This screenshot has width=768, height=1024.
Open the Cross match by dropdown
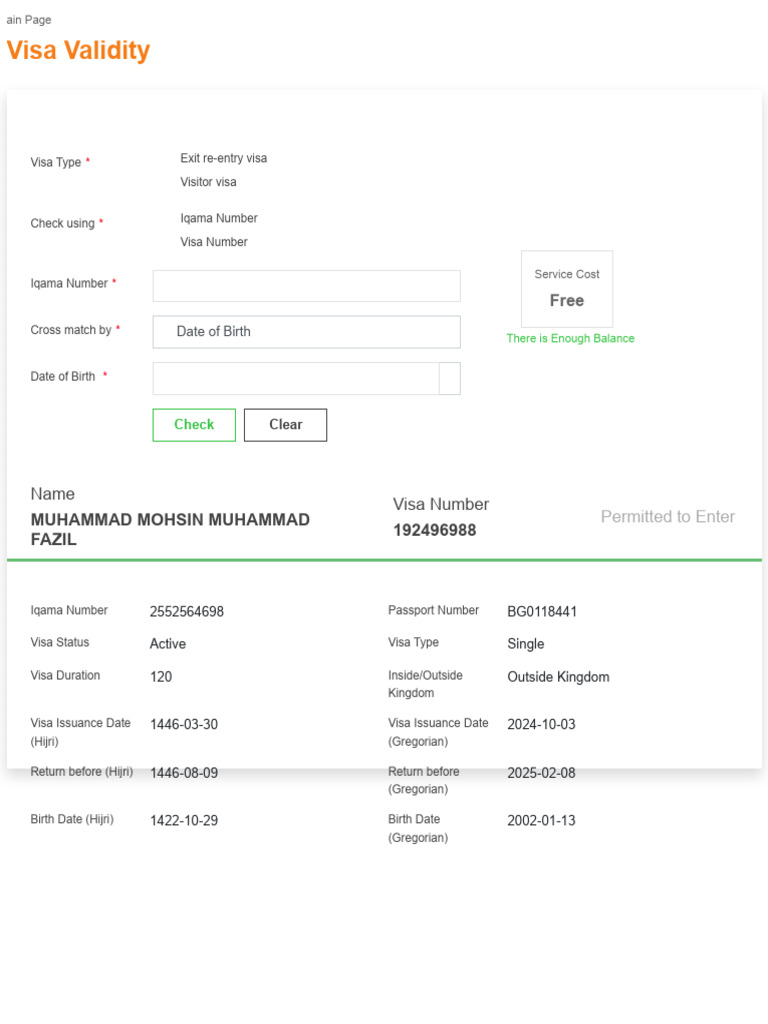pyautogui.click(x=306, y=332)
